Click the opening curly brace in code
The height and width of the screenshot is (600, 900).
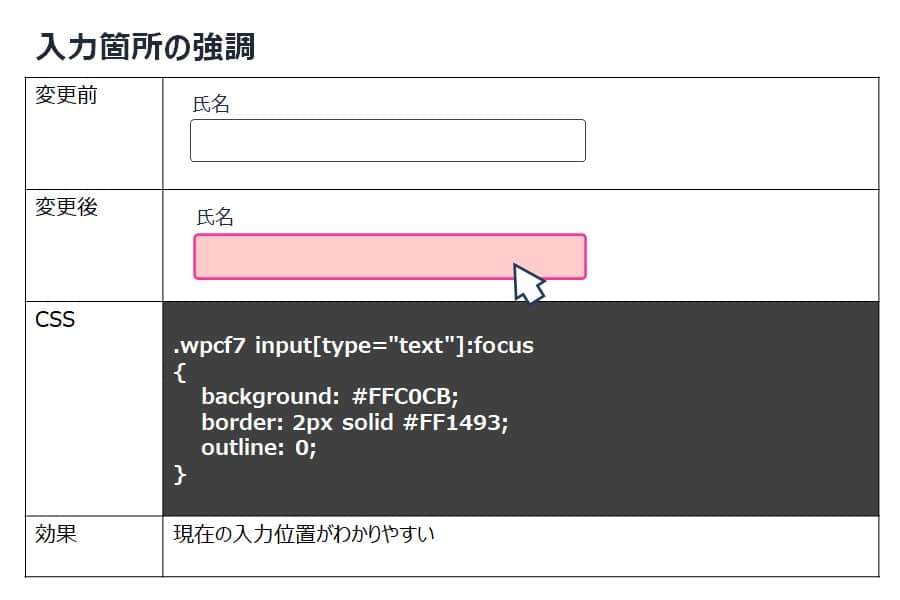(x=179, y=372)
